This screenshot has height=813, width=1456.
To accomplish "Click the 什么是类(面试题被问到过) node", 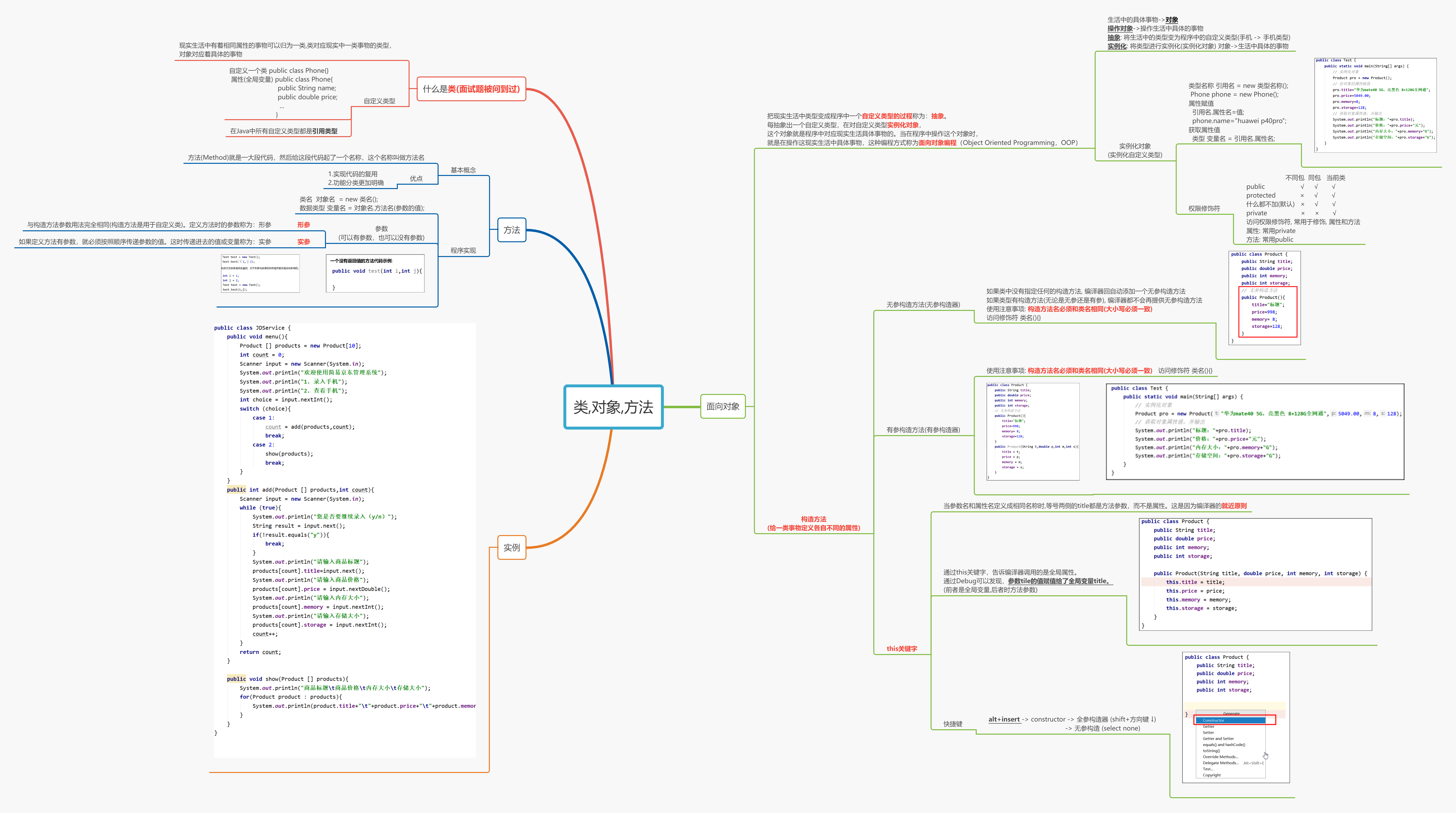I will 471,89.
